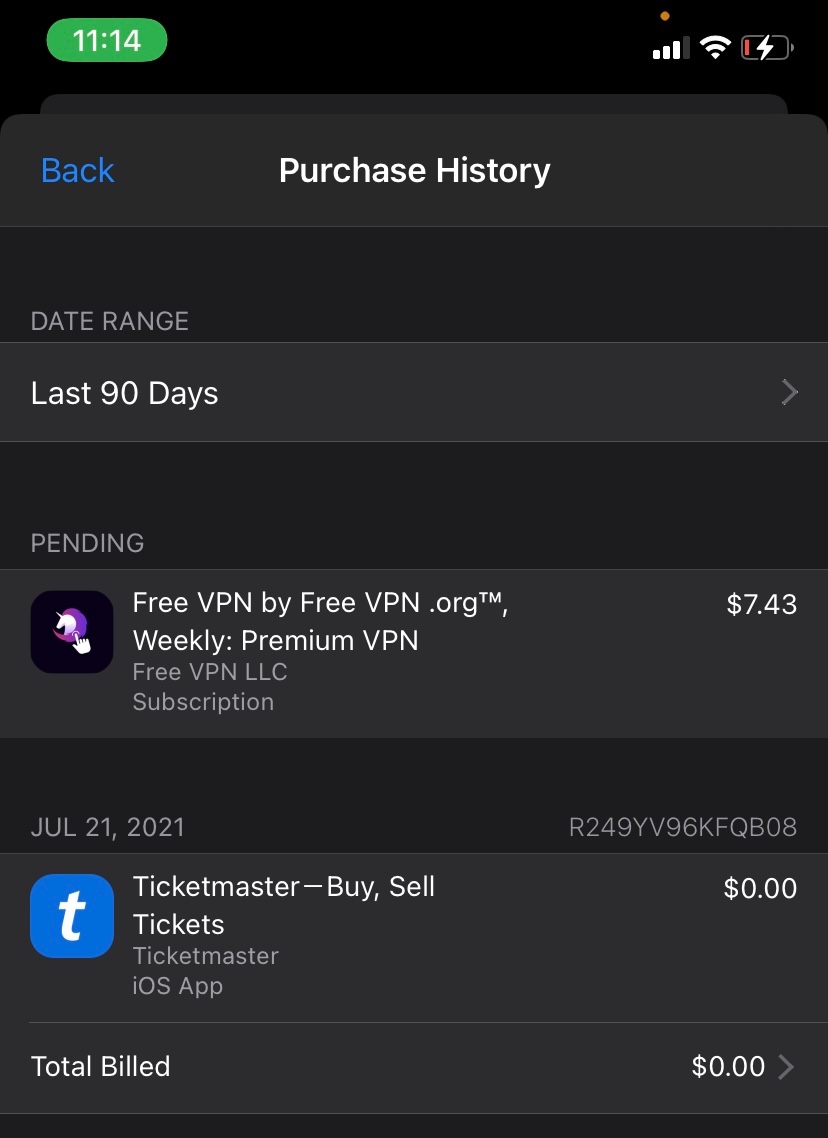Tap the order ID R249YV96KFQB08

pos(682,827)
